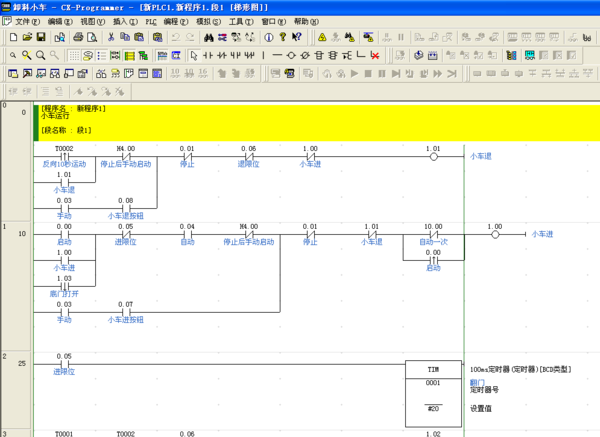This screenshot has height=437, width=600.
Task: Select the 1.01 小车退 output coil
Action: [432, 157]
